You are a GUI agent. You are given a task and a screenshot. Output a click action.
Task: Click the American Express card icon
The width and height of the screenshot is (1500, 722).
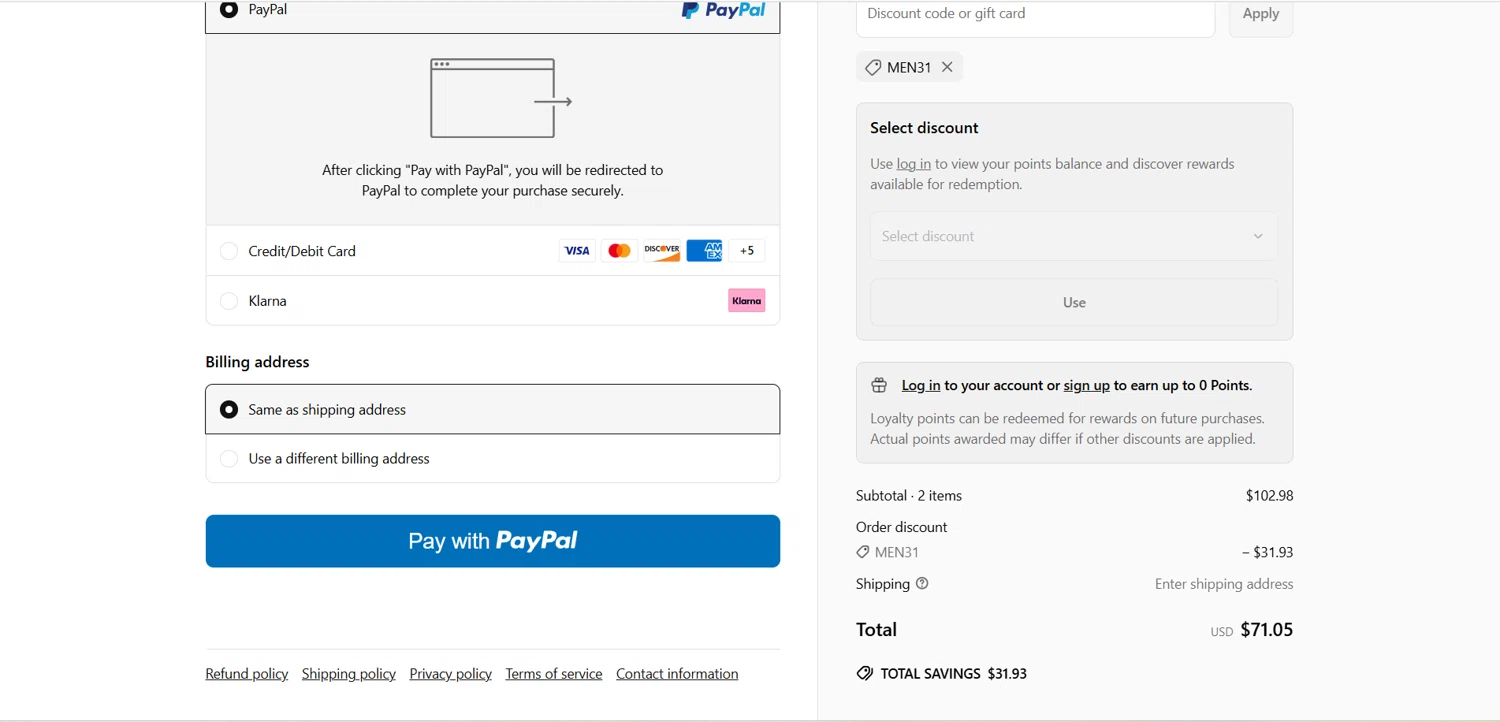[704, 251]
